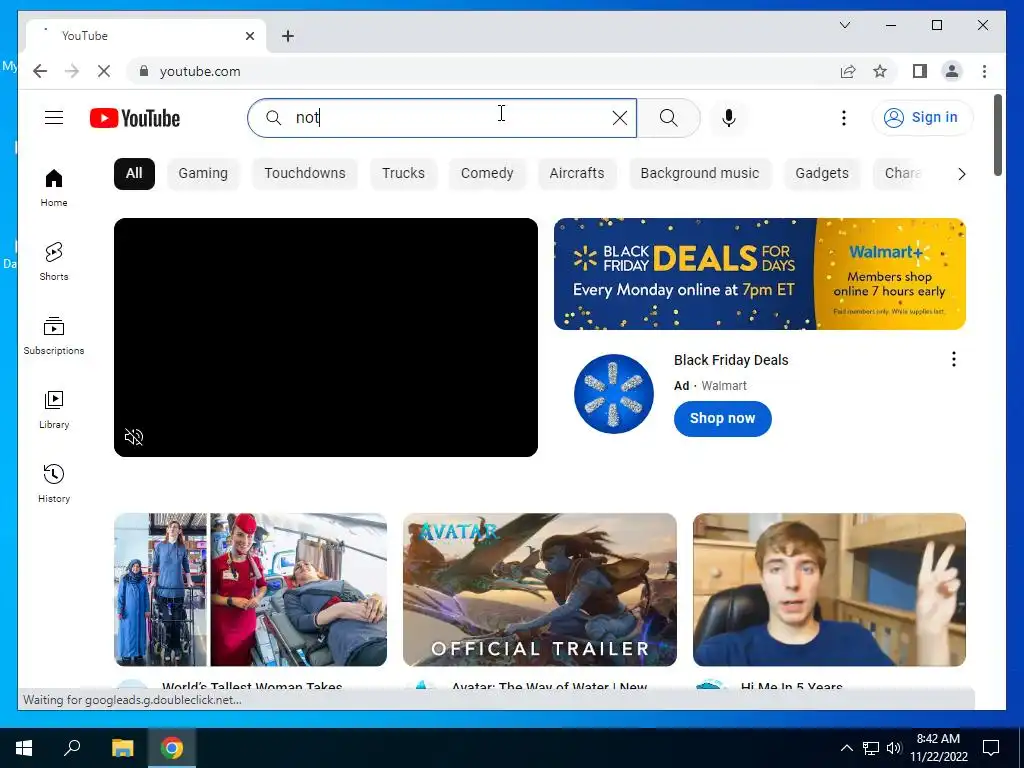The width and height of the screenshot is (1024, 768).
Task: Select the All filter chip
Action: pyautogui.click(x=134, y=174)
